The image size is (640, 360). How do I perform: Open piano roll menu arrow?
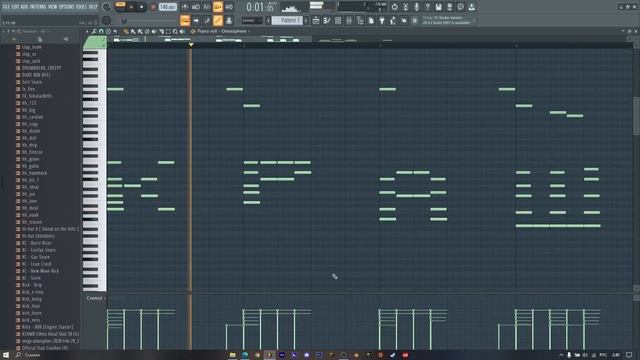click(87, 31)
